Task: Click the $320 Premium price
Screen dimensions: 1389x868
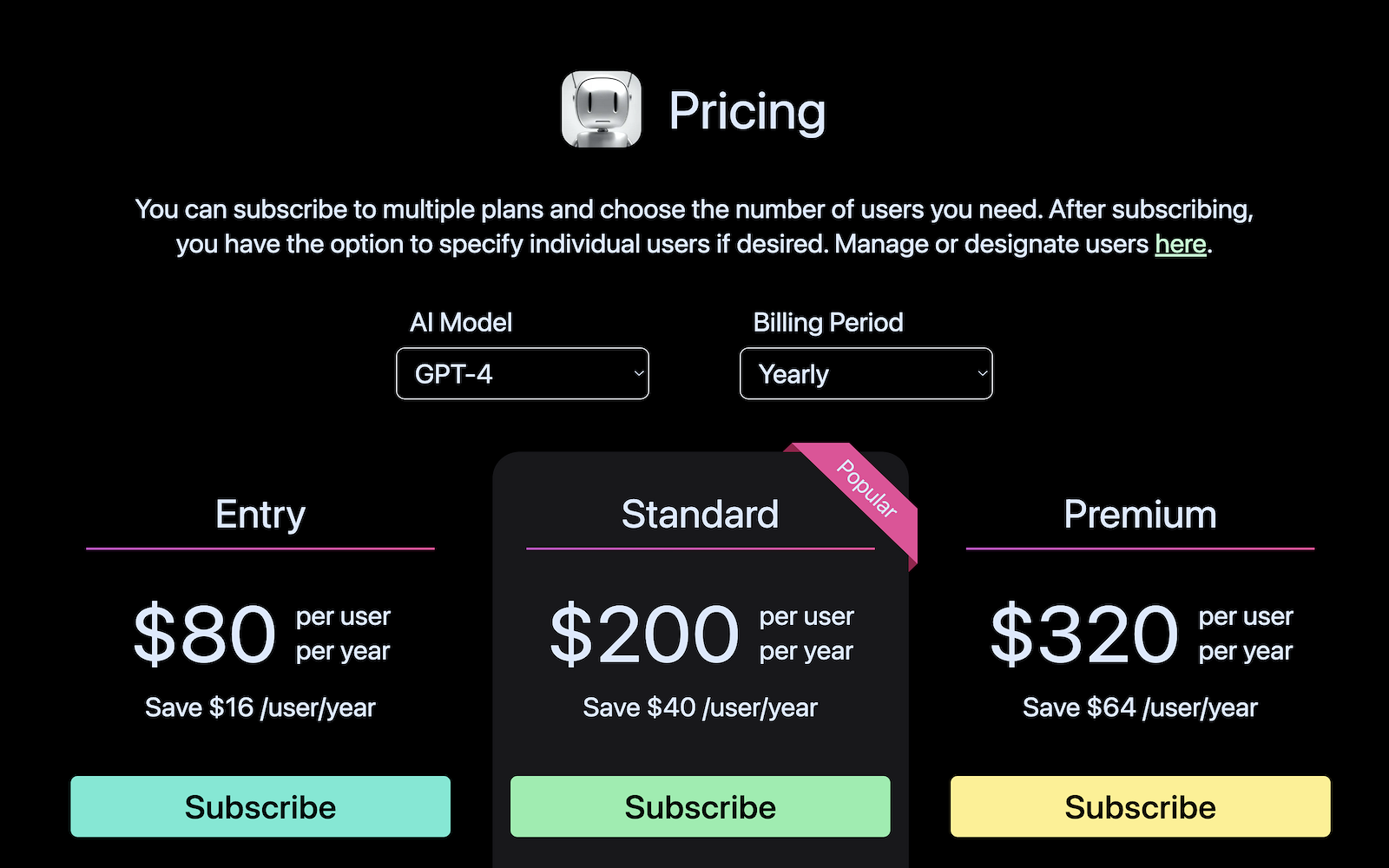Action: tap(1084, 635)
